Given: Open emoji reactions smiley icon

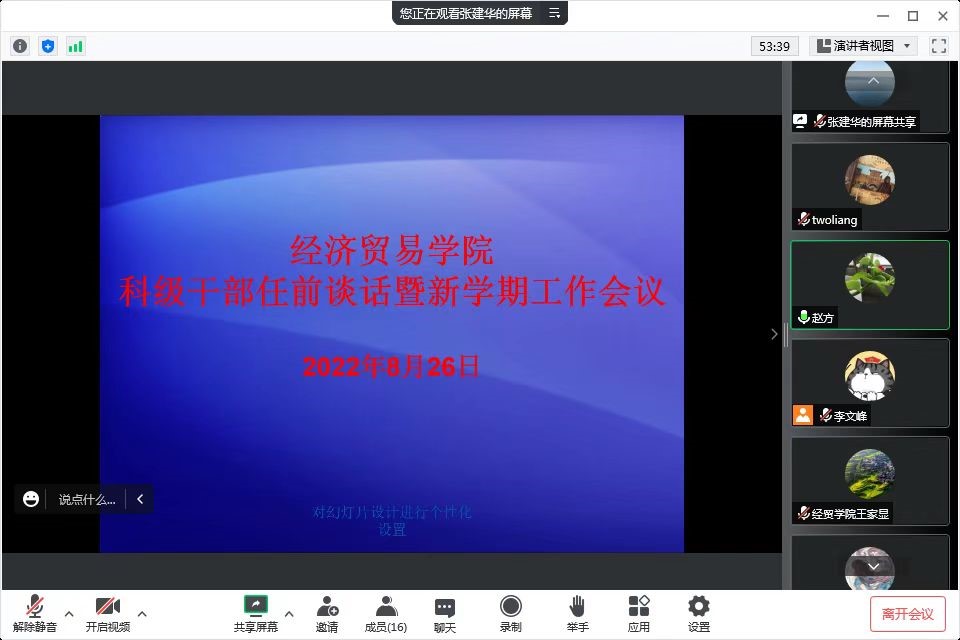Looking at the screenshot, I should coord(31,499).
